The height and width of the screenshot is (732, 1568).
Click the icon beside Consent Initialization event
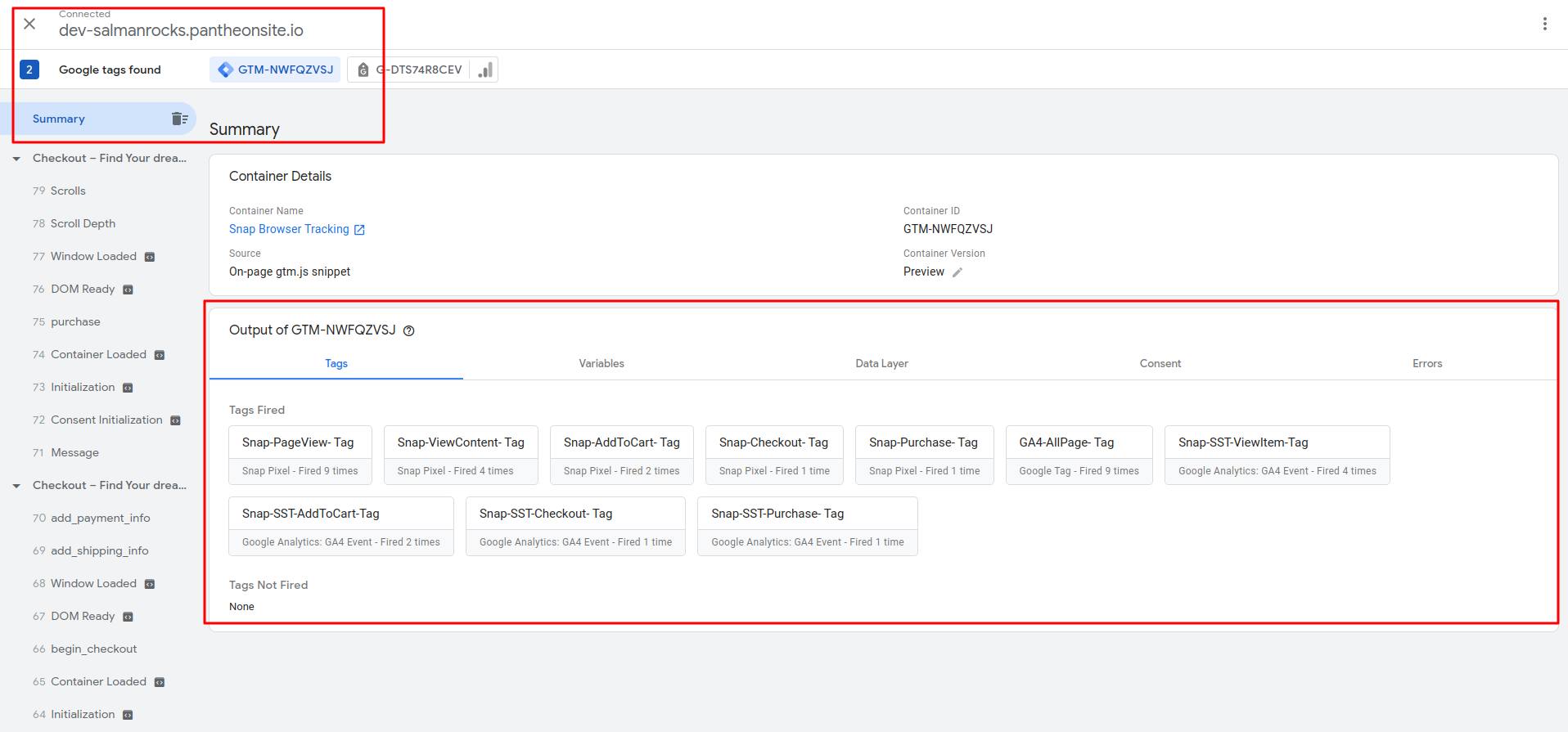(175, 420)
